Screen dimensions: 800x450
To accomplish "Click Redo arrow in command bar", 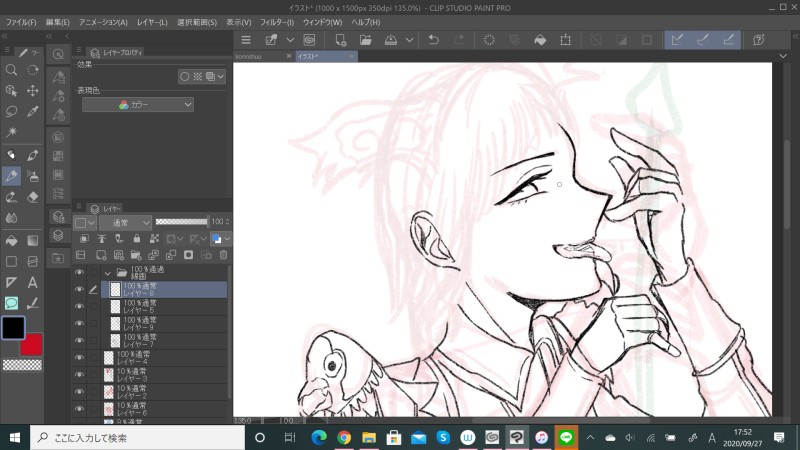I will click(459, 40).
